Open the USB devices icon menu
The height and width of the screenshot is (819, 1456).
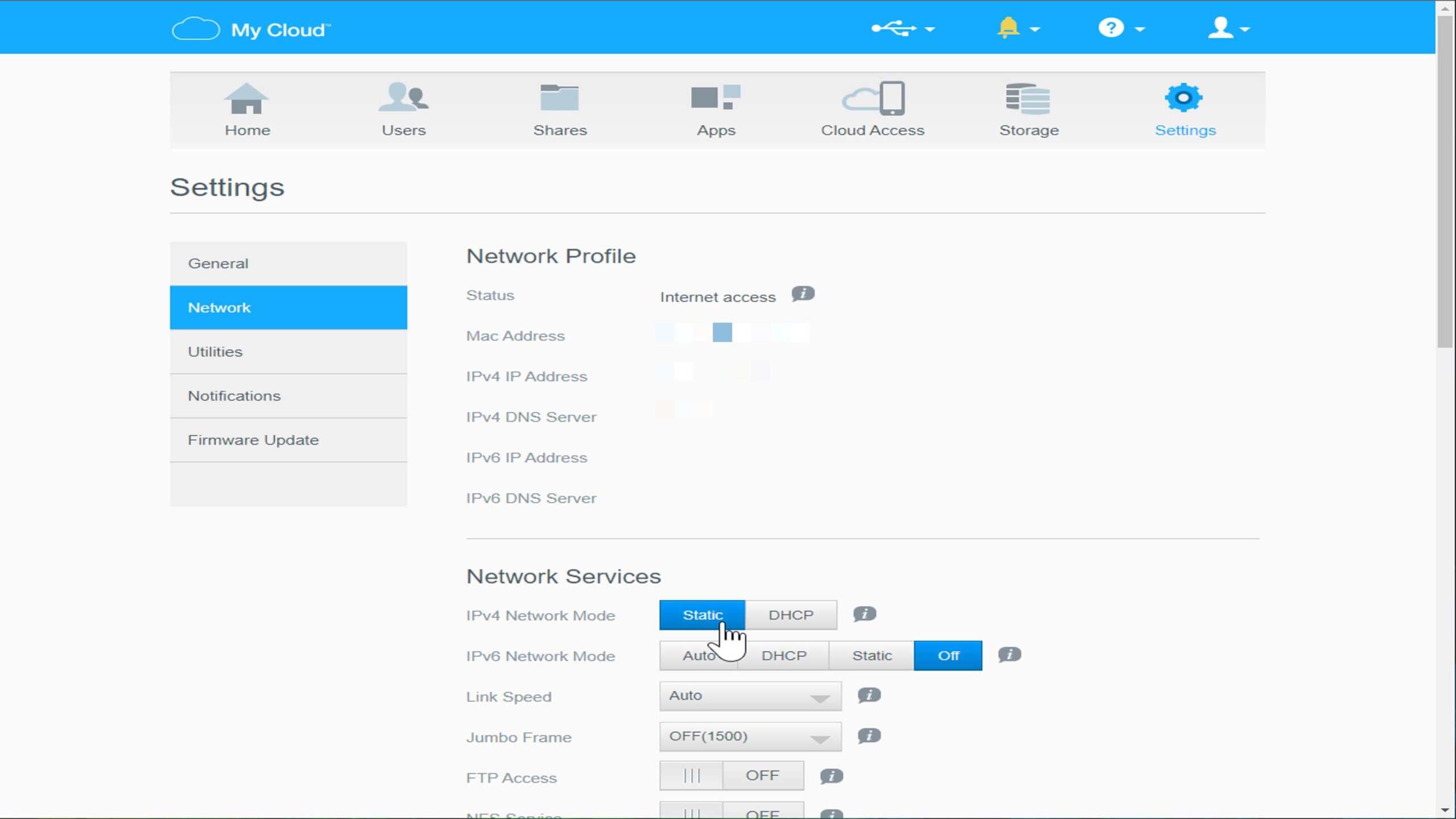[901, 28]
